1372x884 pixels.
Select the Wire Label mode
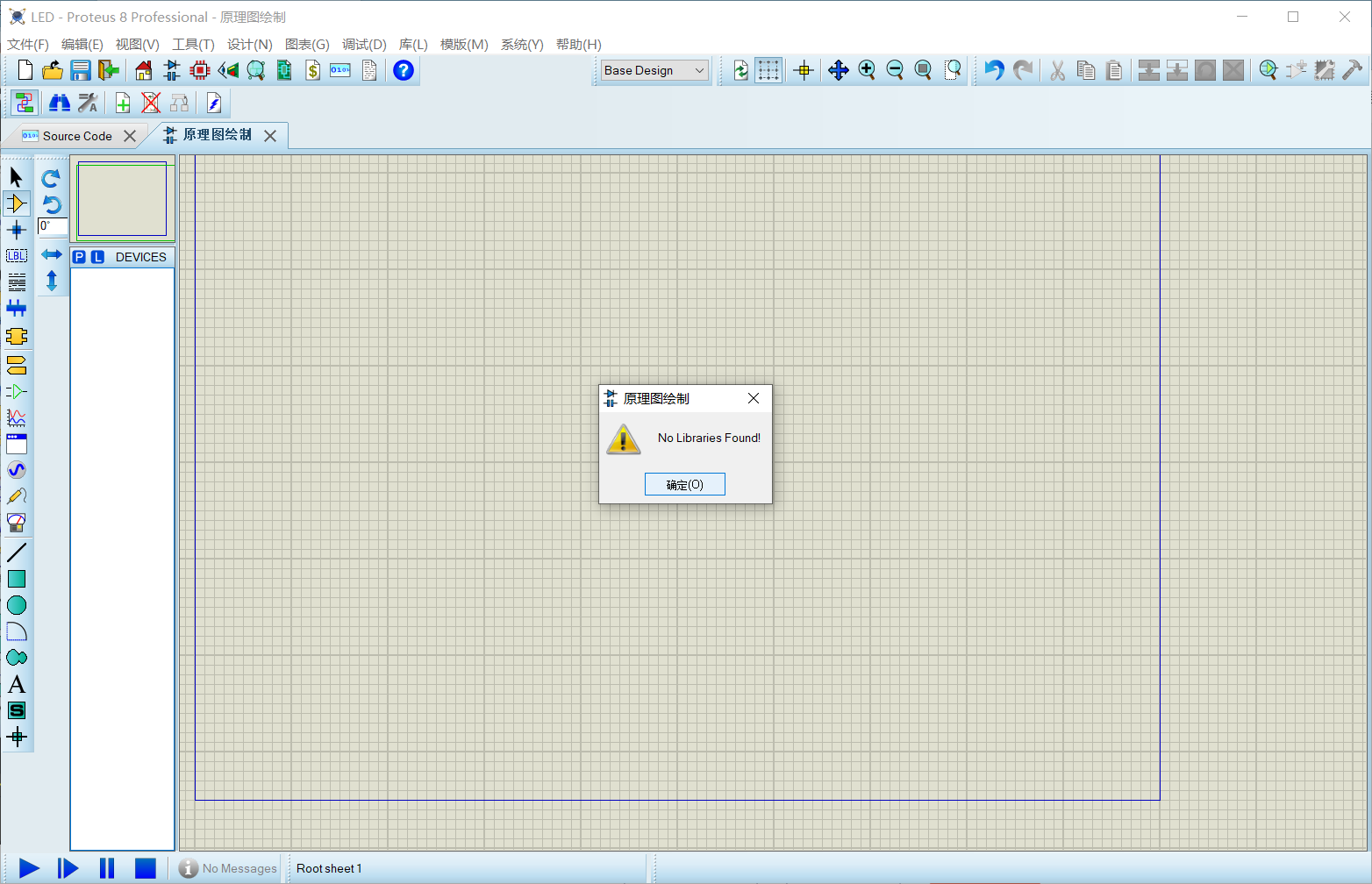pyautogui.click(x=16, y=255)
